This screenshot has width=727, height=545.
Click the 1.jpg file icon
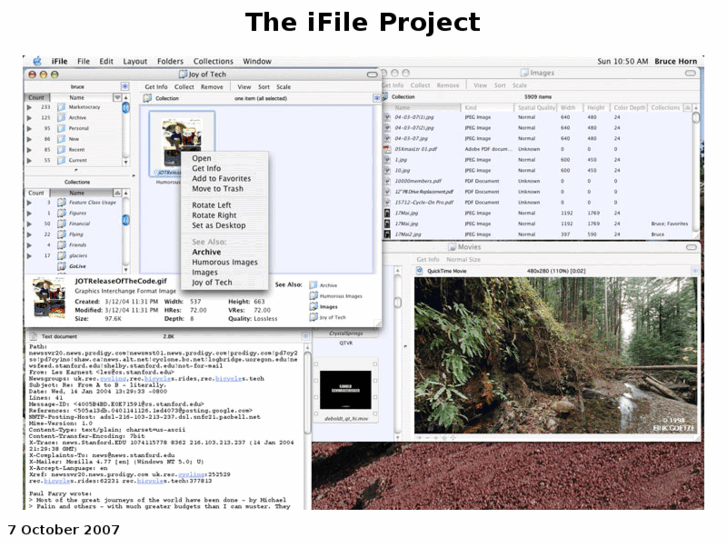pos(387,160)
